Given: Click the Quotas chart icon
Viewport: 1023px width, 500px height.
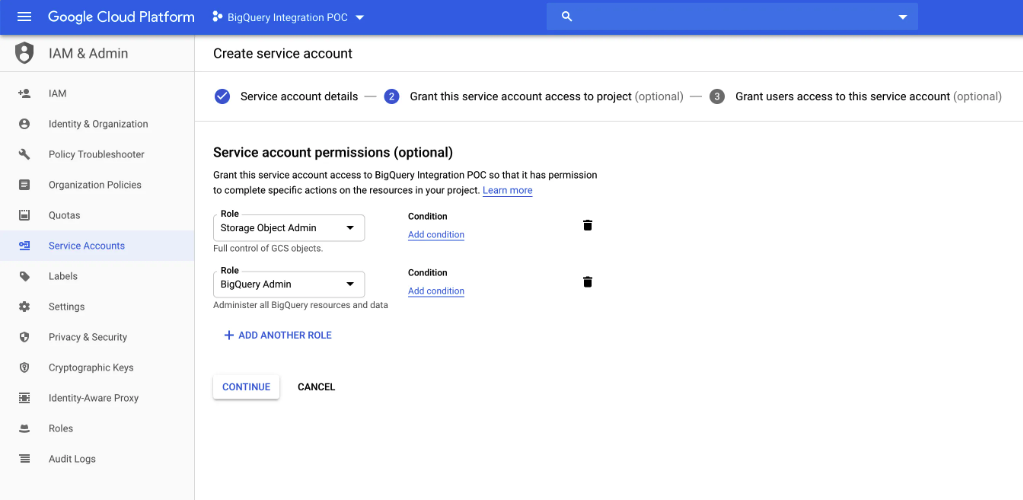Looking at the screenshot, I should click(x=24, y=215).
